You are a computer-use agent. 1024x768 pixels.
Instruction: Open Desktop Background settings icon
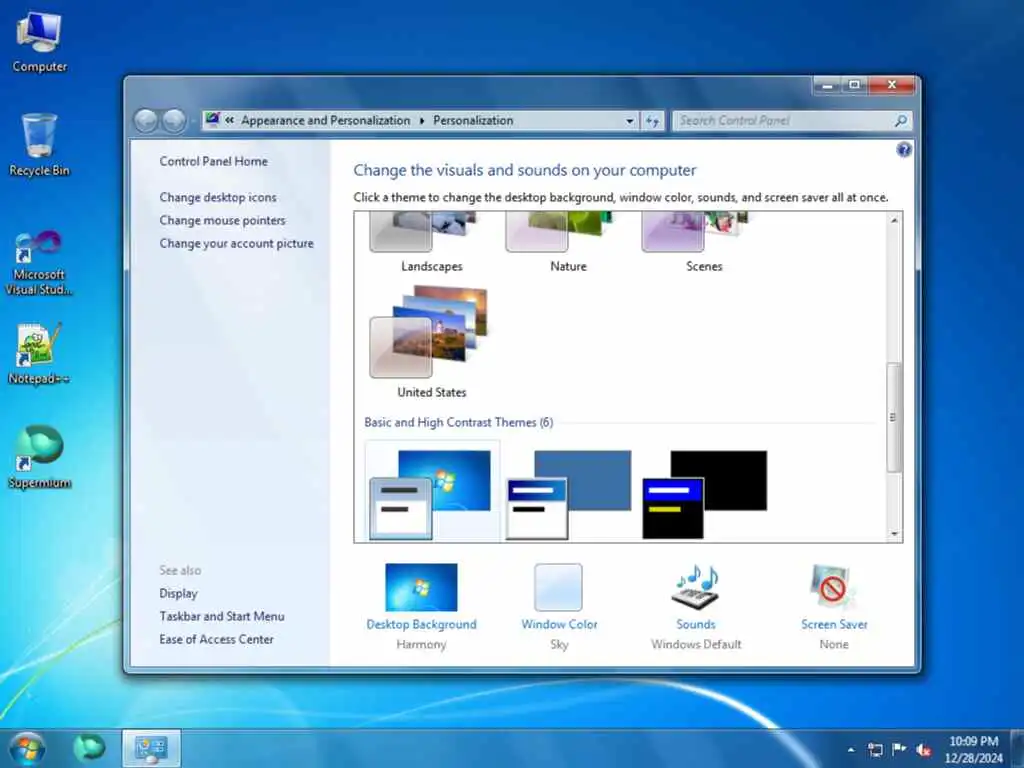pyautogui.click(x=421, y=587)
